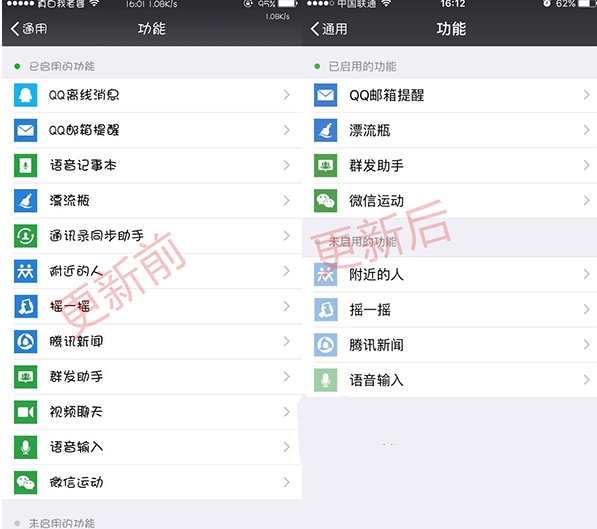Tap QQ邮箱提醒 mail icon in right screen

point(326,95)
